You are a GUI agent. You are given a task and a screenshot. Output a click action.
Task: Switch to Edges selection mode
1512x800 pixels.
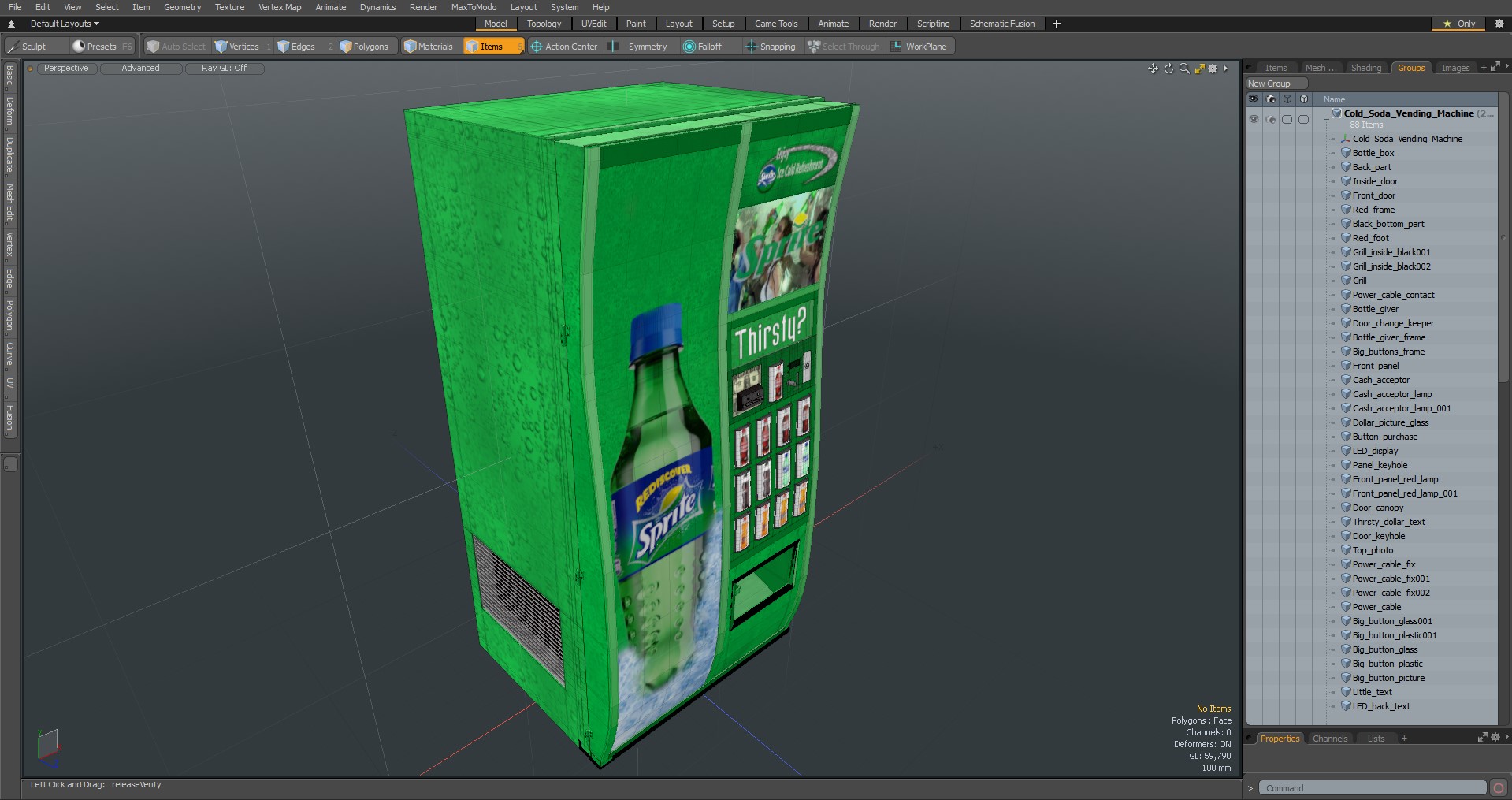pos(303,47)
